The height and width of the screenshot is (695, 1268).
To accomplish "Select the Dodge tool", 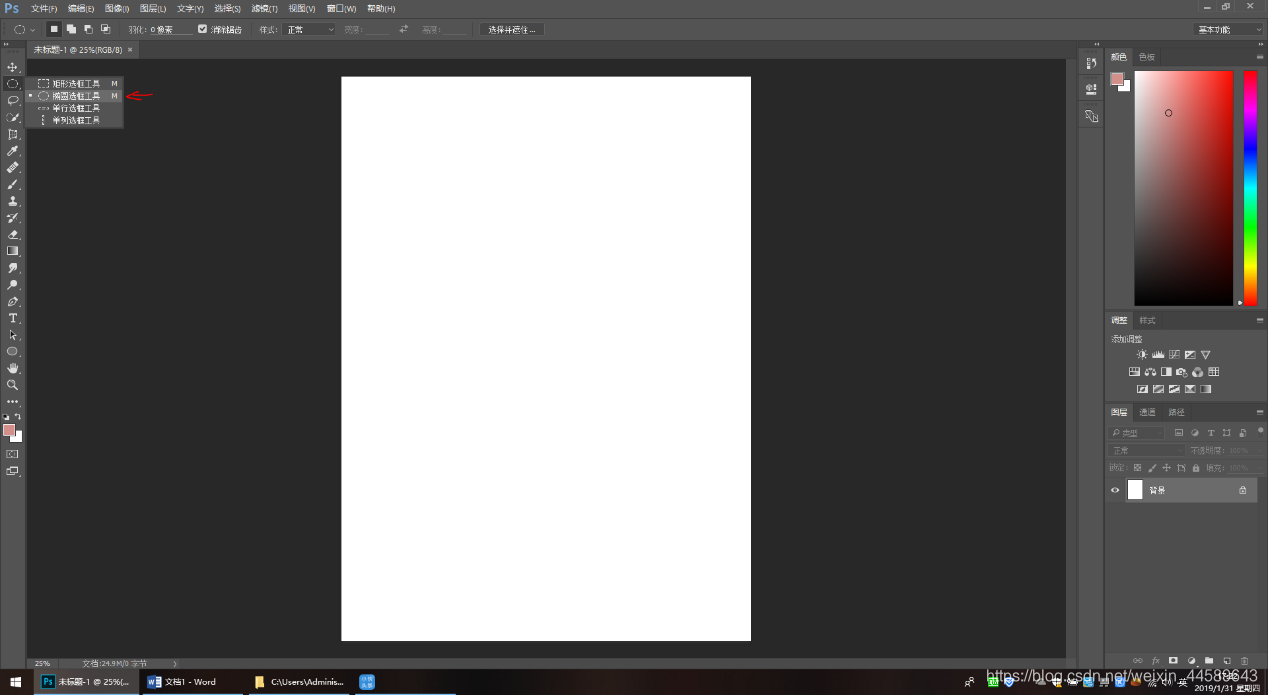I will (13, 284).
